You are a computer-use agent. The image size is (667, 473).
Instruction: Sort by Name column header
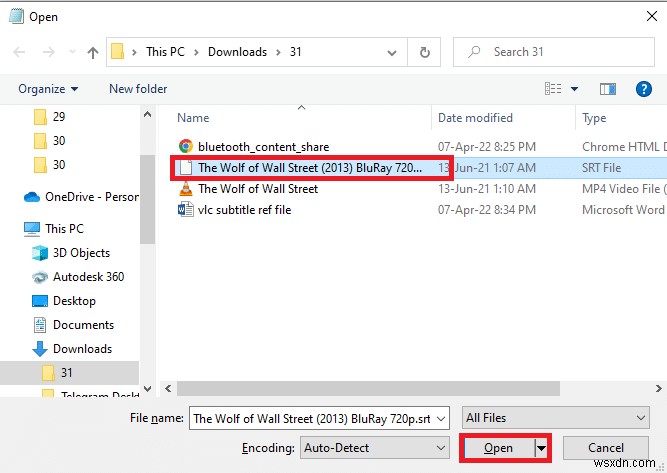tap(193, 118)
